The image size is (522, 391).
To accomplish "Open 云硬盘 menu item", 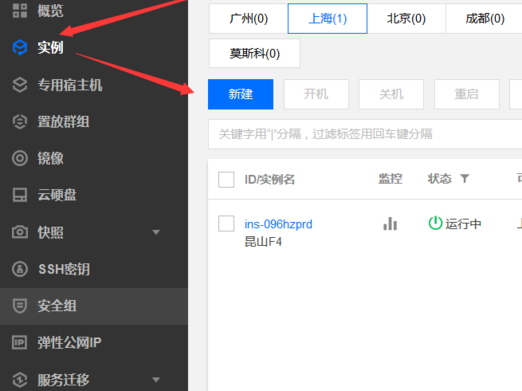I will click(57, 195).
